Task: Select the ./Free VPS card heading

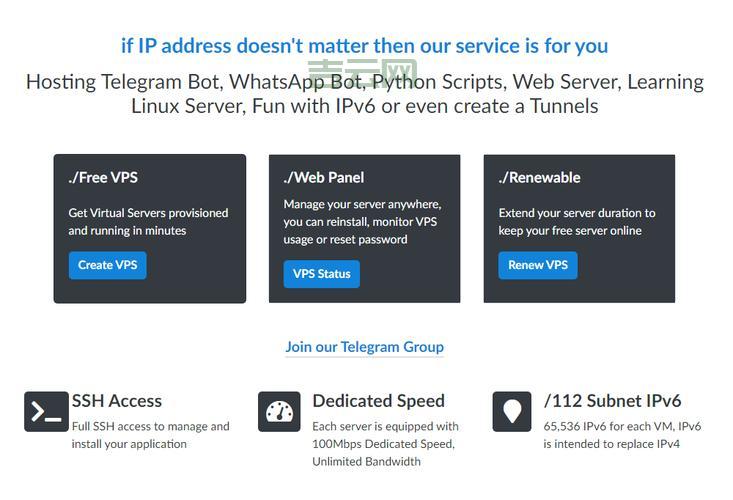Action: pos(103,177)
